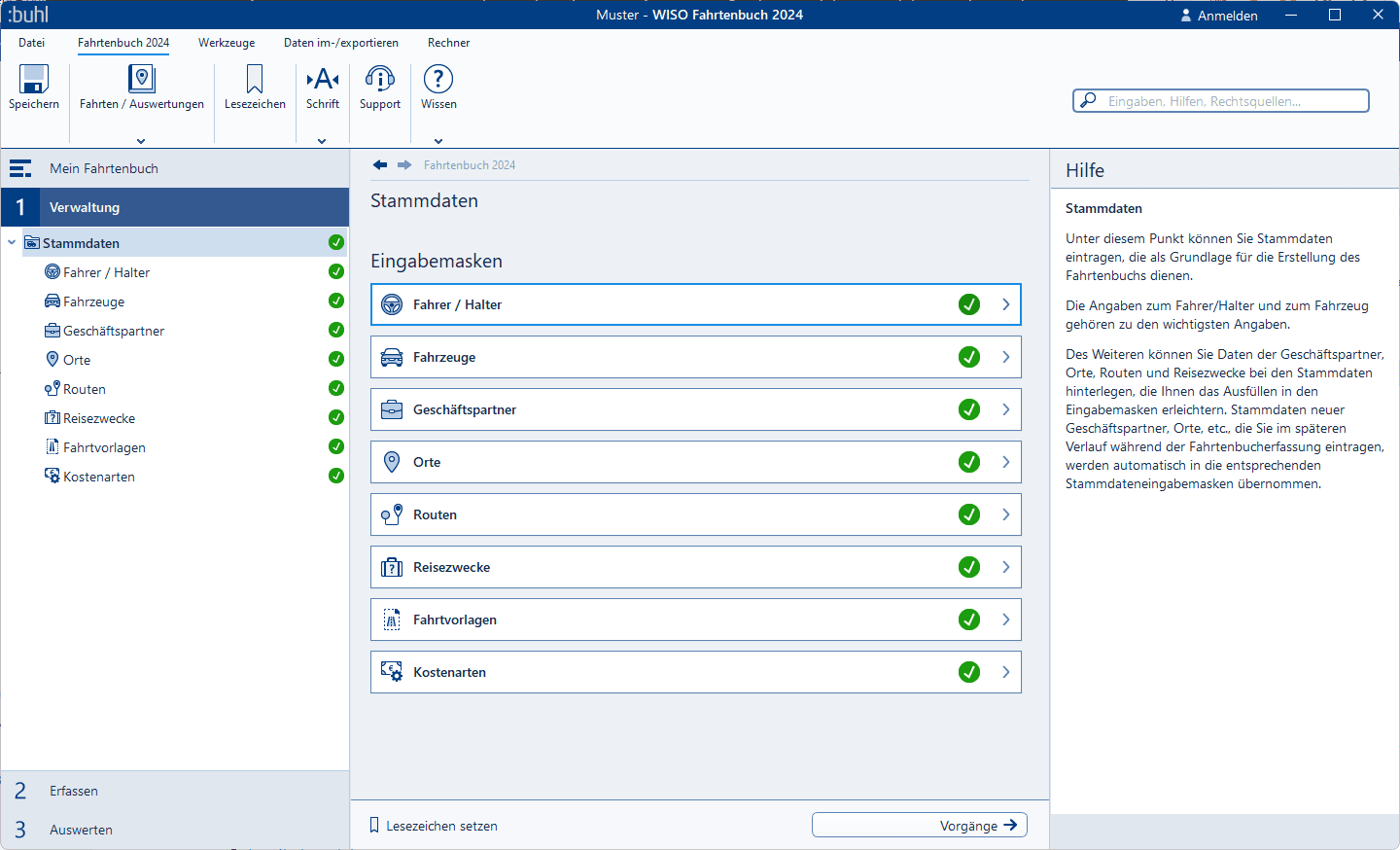
Task: Open the Werkzeuge tab
Action: coord(227,43)
